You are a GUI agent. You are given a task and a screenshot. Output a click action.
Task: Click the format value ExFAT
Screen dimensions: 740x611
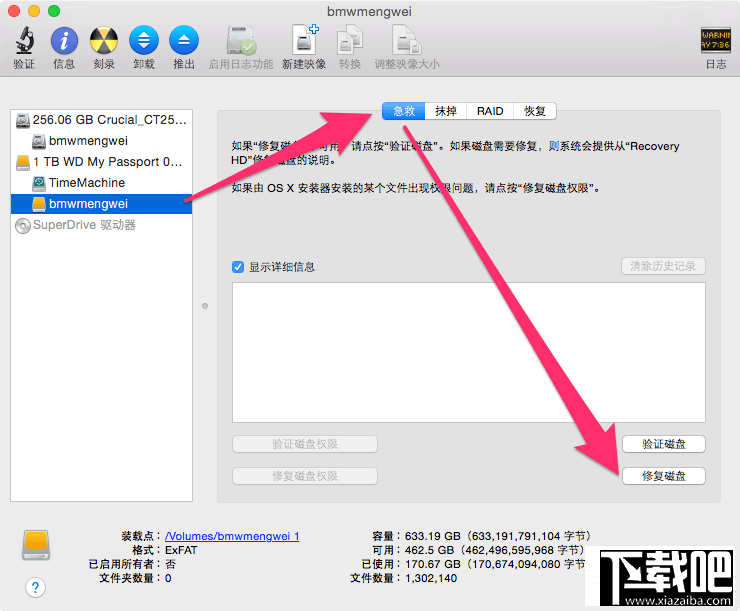(181, 550)
